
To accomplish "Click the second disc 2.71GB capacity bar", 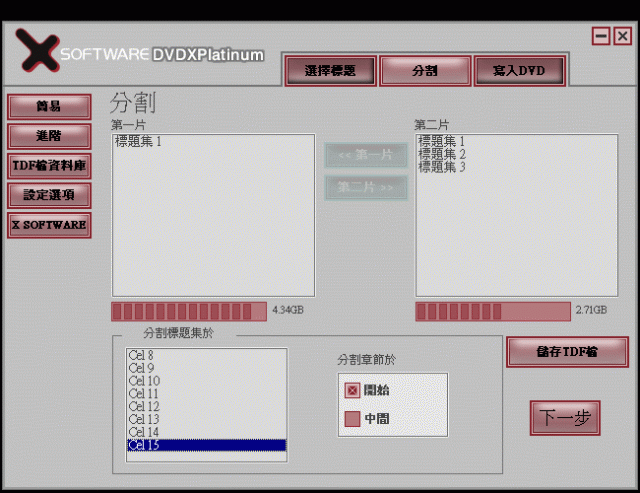I will tap(493, 312).
